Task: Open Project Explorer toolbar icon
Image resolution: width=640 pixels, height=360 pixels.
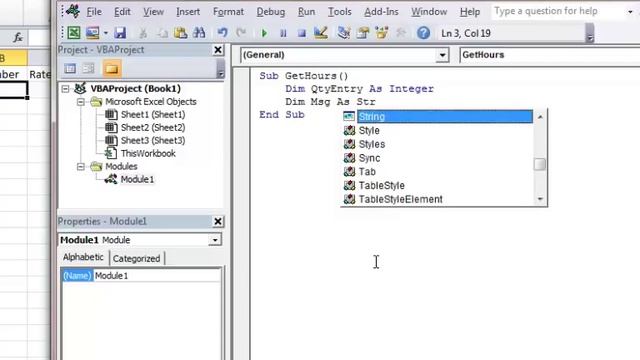Action: click(344, 33)
